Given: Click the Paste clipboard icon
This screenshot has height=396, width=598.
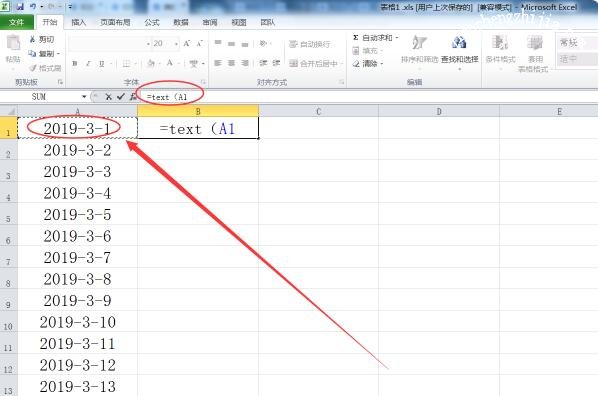Looking at the screenshot, I should pos(13,43).
